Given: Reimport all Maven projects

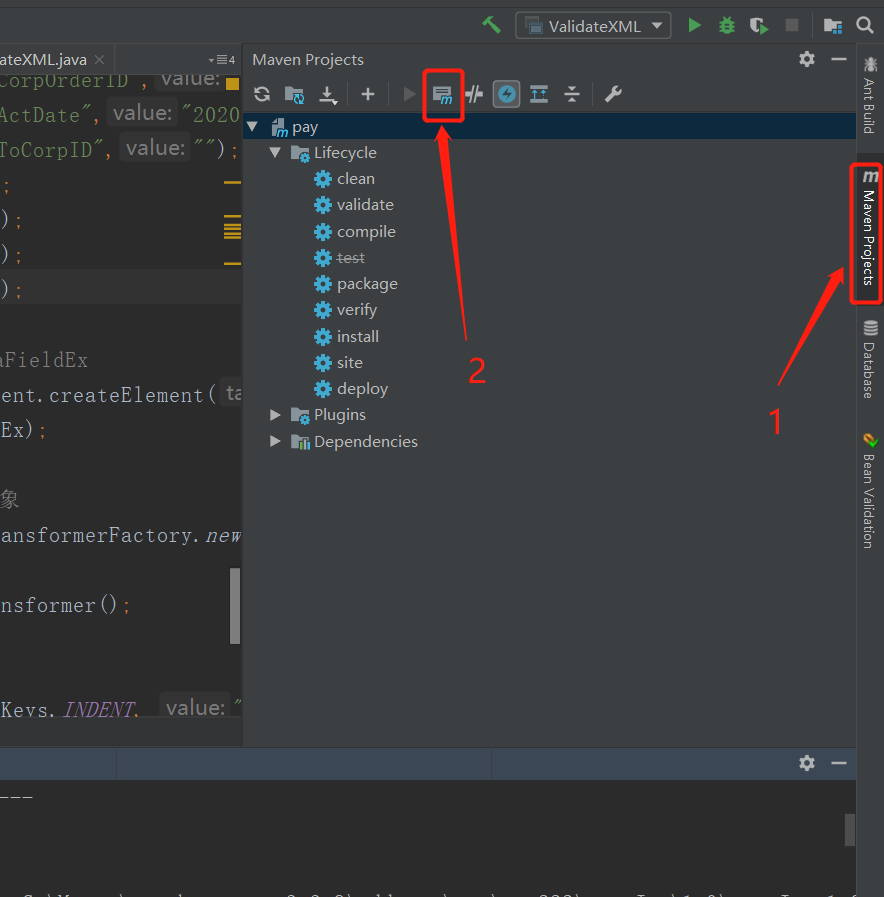Looking at the screenshot, I should (x=262, y=94).
